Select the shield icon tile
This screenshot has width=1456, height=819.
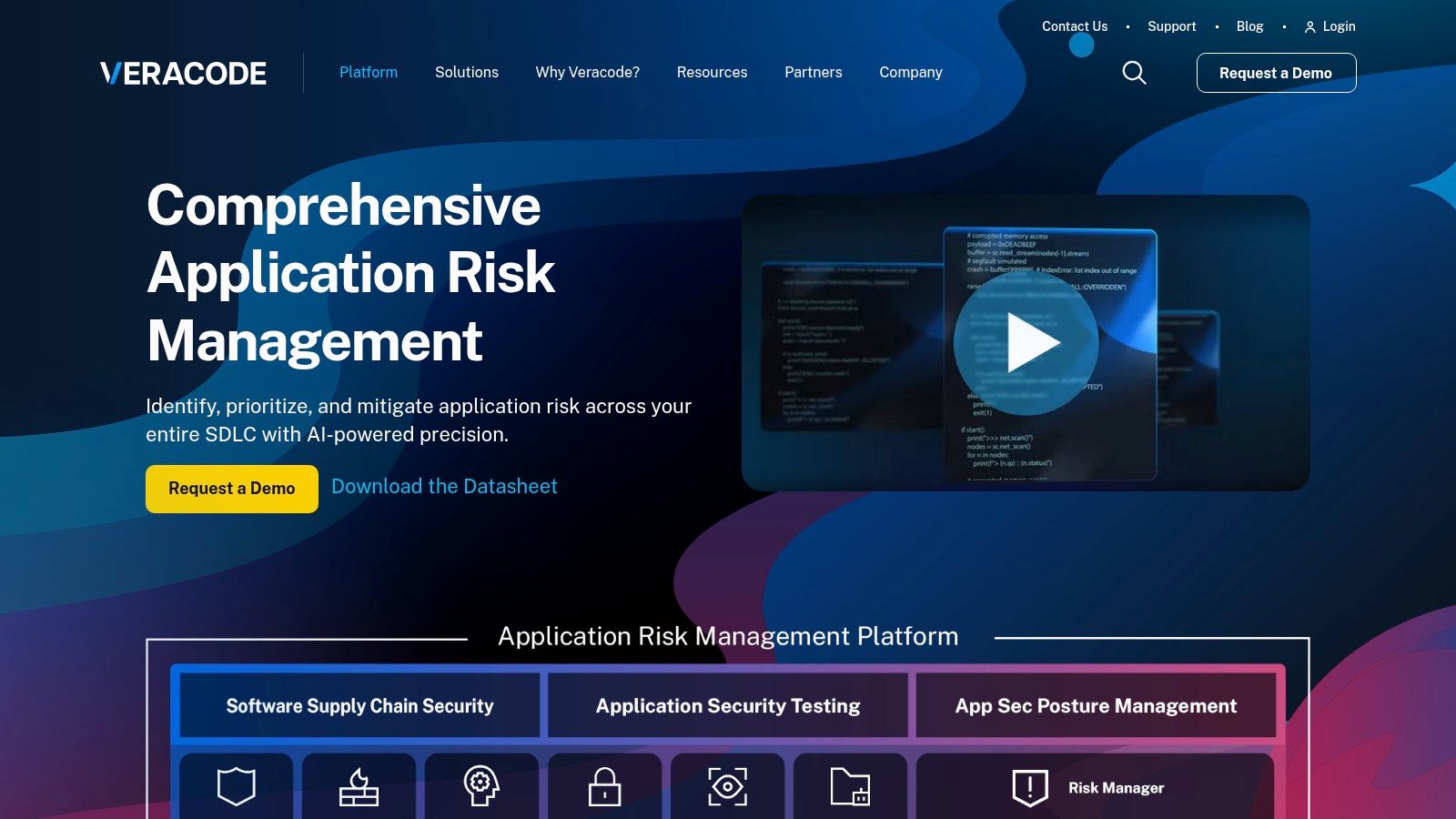[237, 785]
